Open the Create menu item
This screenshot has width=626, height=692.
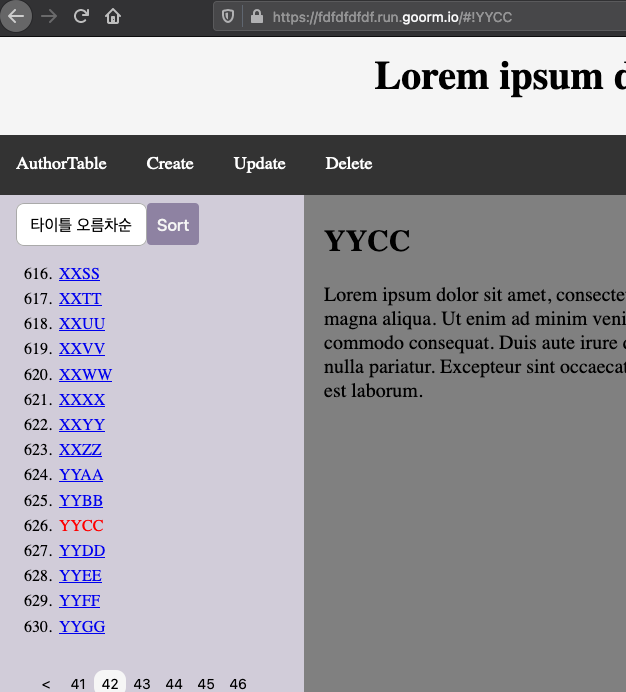tap(170, 163)
